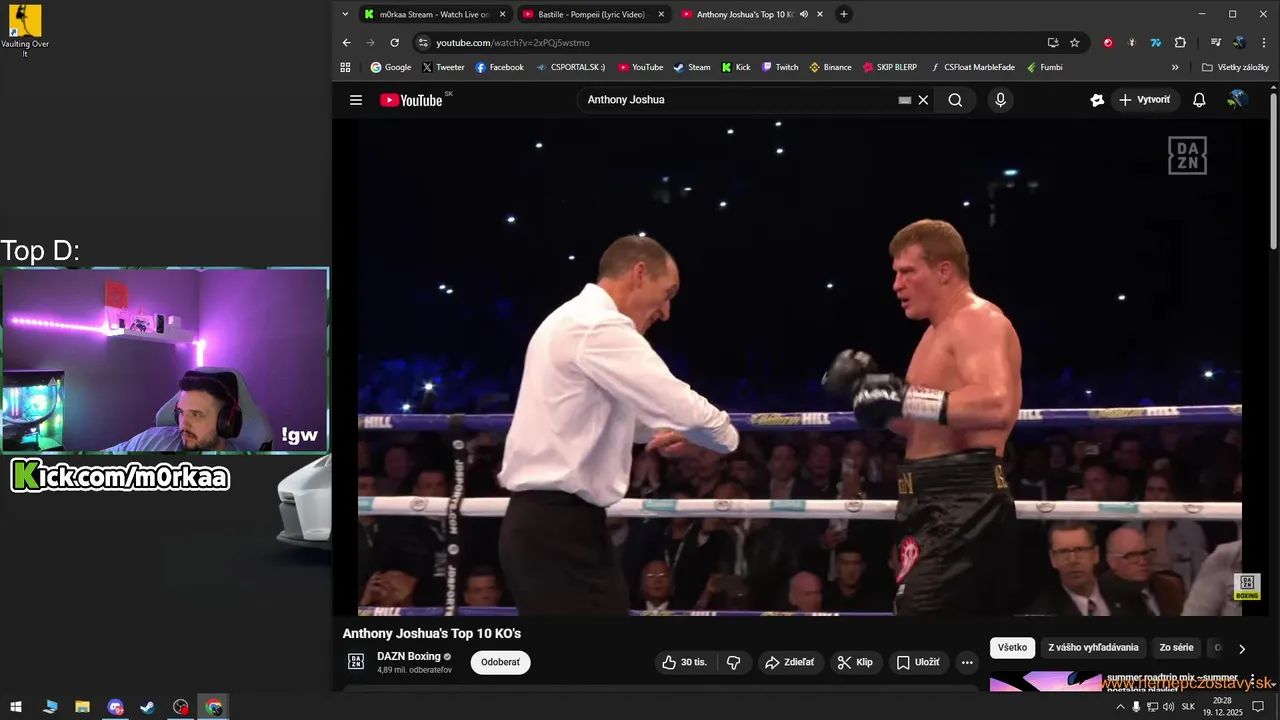The image size is (1280, 720).
Task: Open the red extension icon in the toolbar
Action: [1108, 43]
